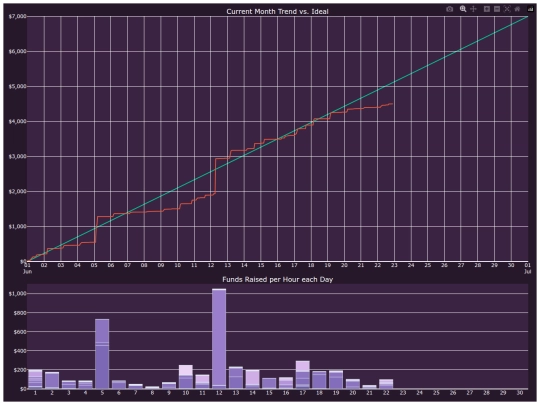Image resolution: width=540 pixels, height=405 pixels.
Task: Click the '25' tick label under the bar chart
Action: [436, 393]
